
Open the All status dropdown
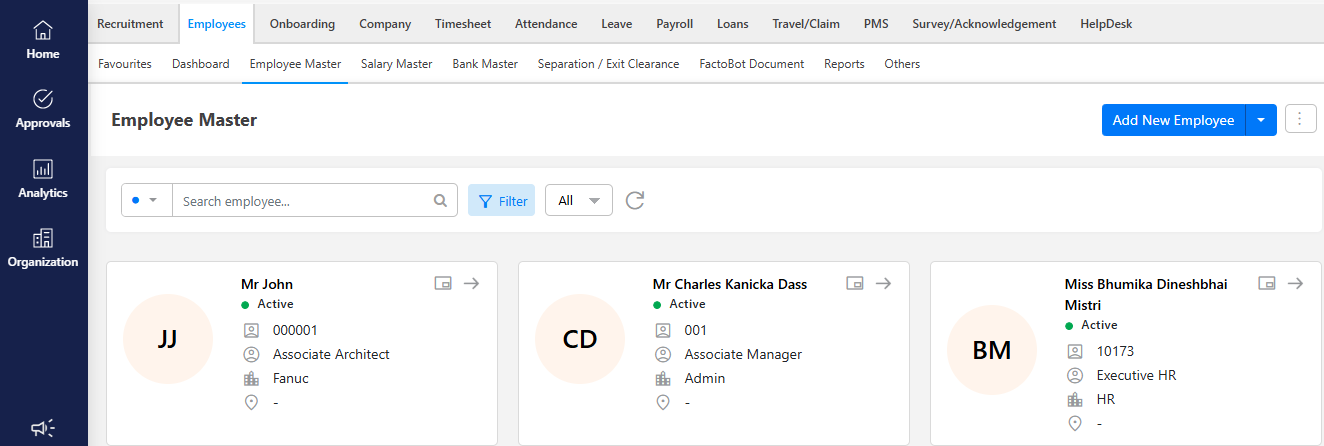pos(579,201)
